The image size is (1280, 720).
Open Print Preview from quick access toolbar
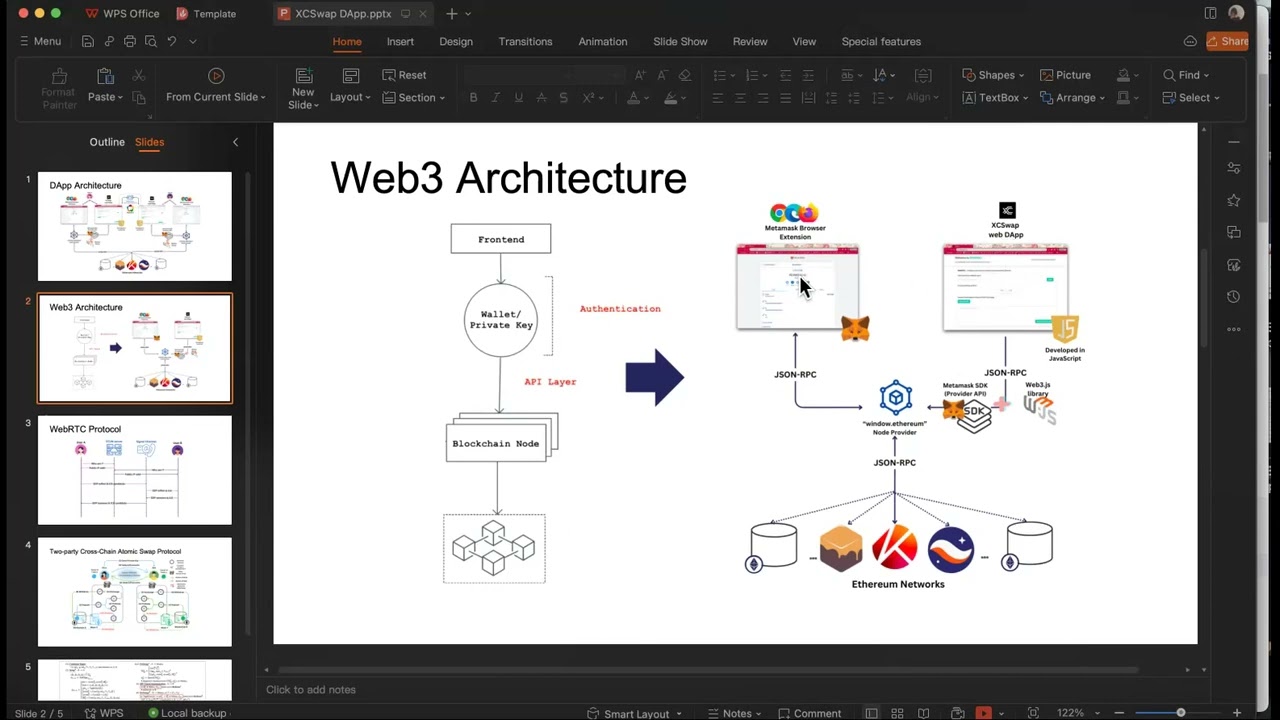(150, 41)
